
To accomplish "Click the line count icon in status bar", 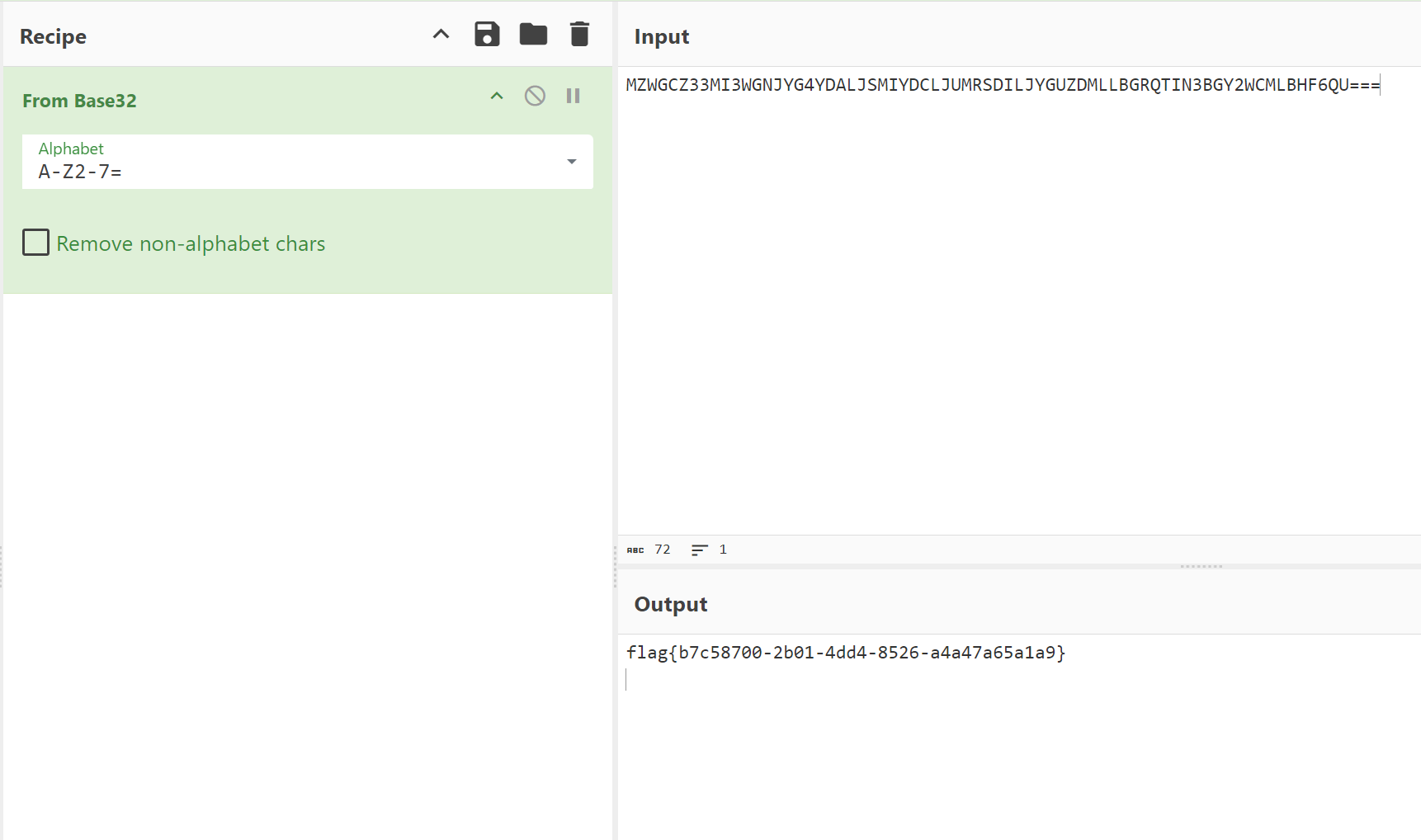I will [x=700, y=550].
